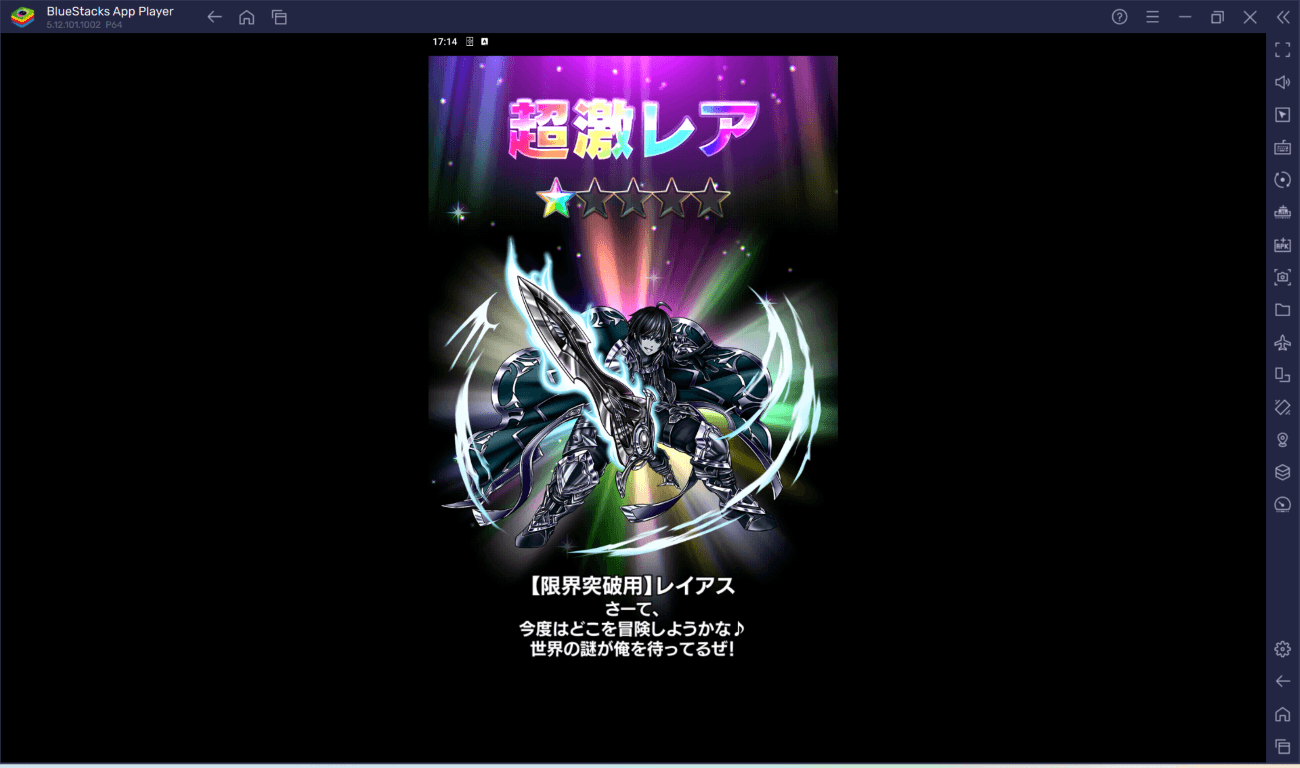Take a screenshot with camera icon
1300x768 pixels.
[x=1283, y=277]
